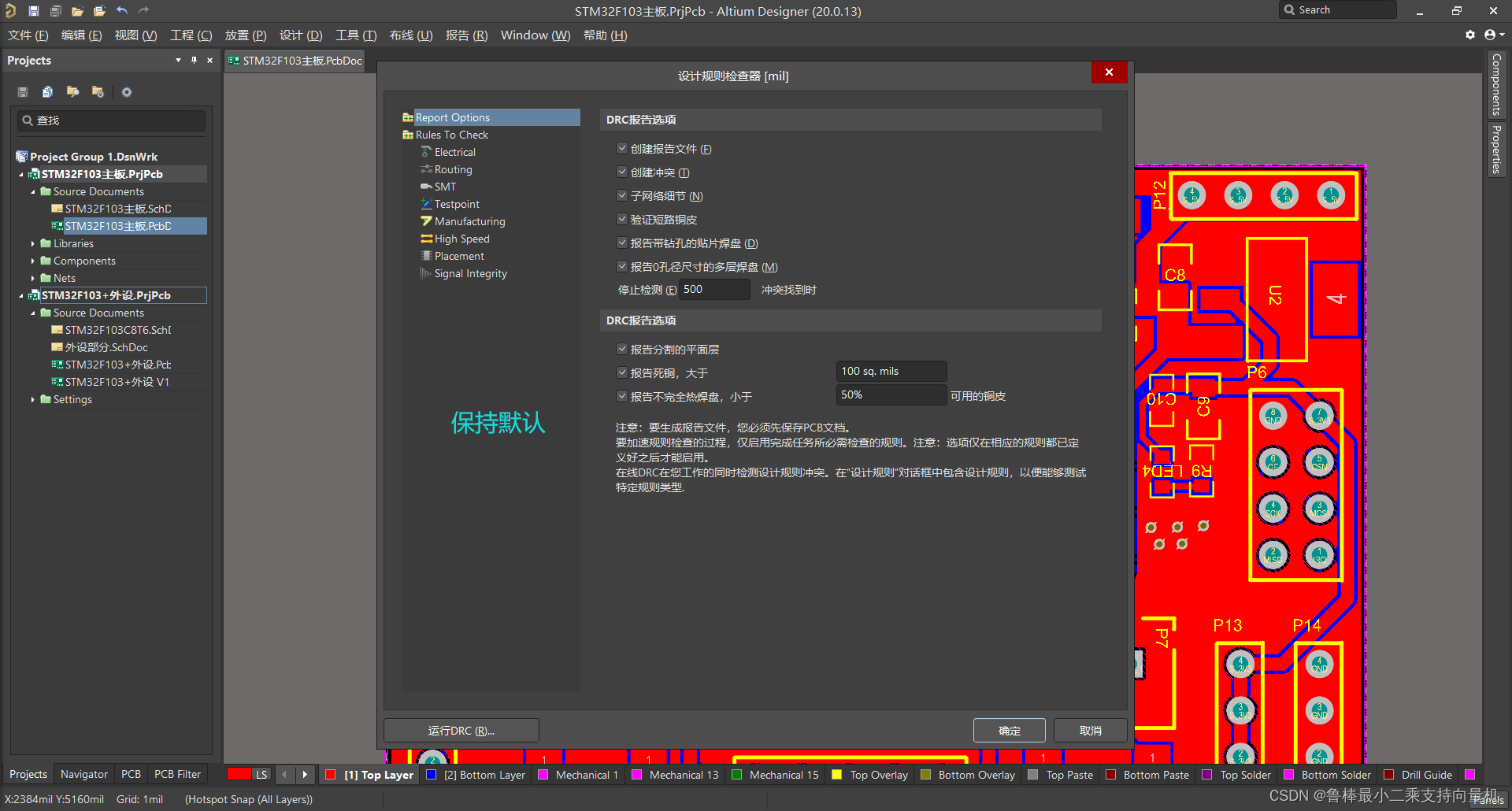This screenshot has height=811, width=1512.
Task: Collapse main board Source Documents folder
Action: 33,192
